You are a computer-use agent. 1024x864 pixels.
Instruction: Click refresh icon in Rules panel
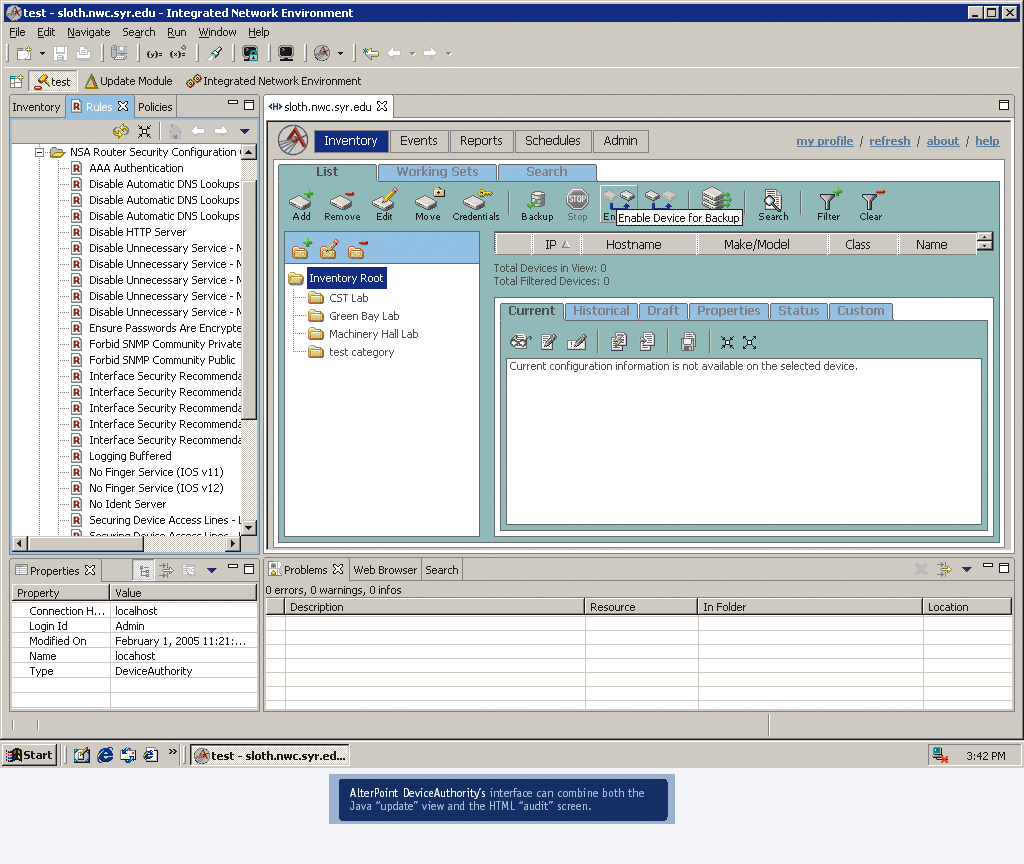[121, 131]
